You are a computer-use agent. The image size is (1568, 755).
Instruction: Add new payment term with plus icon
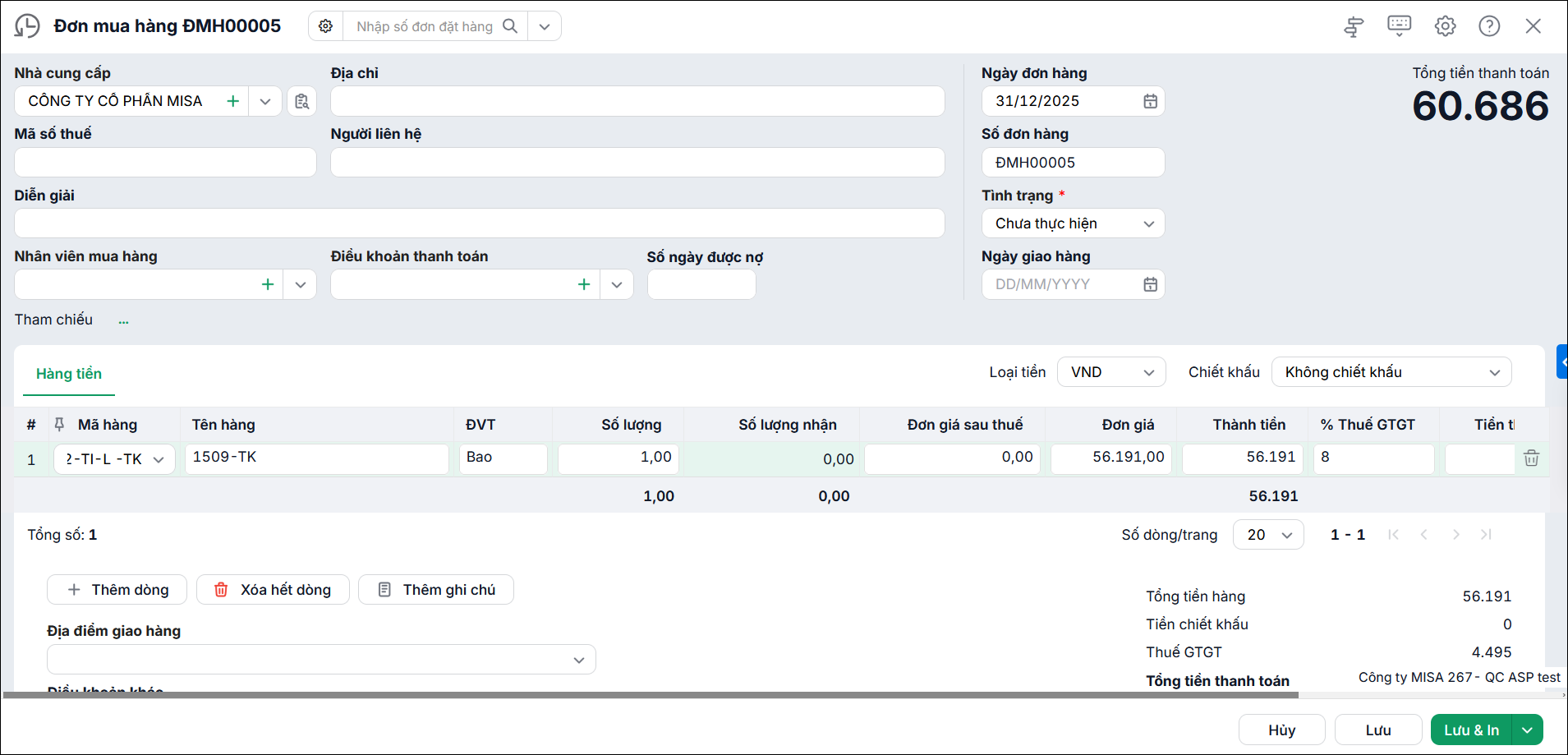coord(584,284)
